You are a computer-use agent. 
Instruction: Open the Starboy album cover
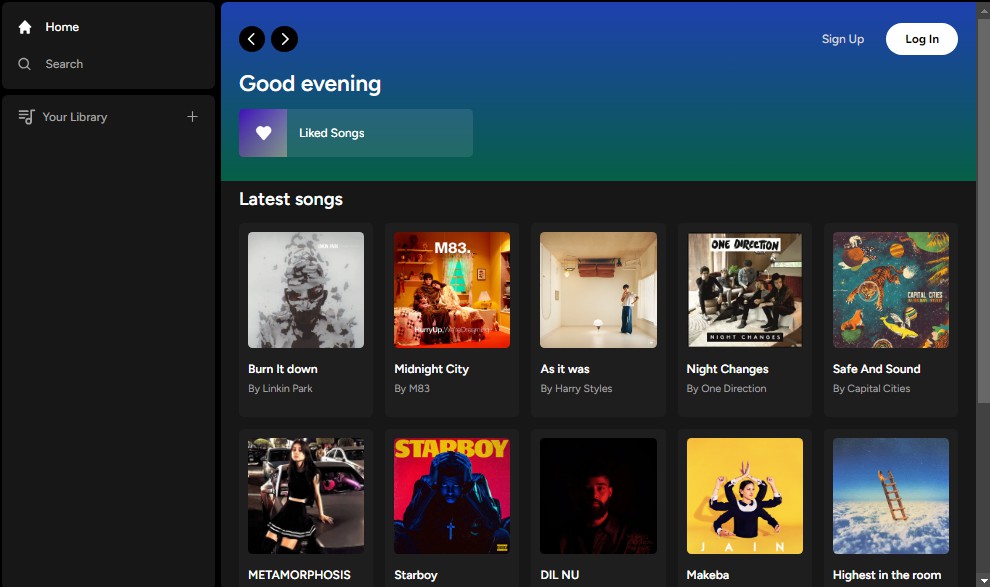452,496
